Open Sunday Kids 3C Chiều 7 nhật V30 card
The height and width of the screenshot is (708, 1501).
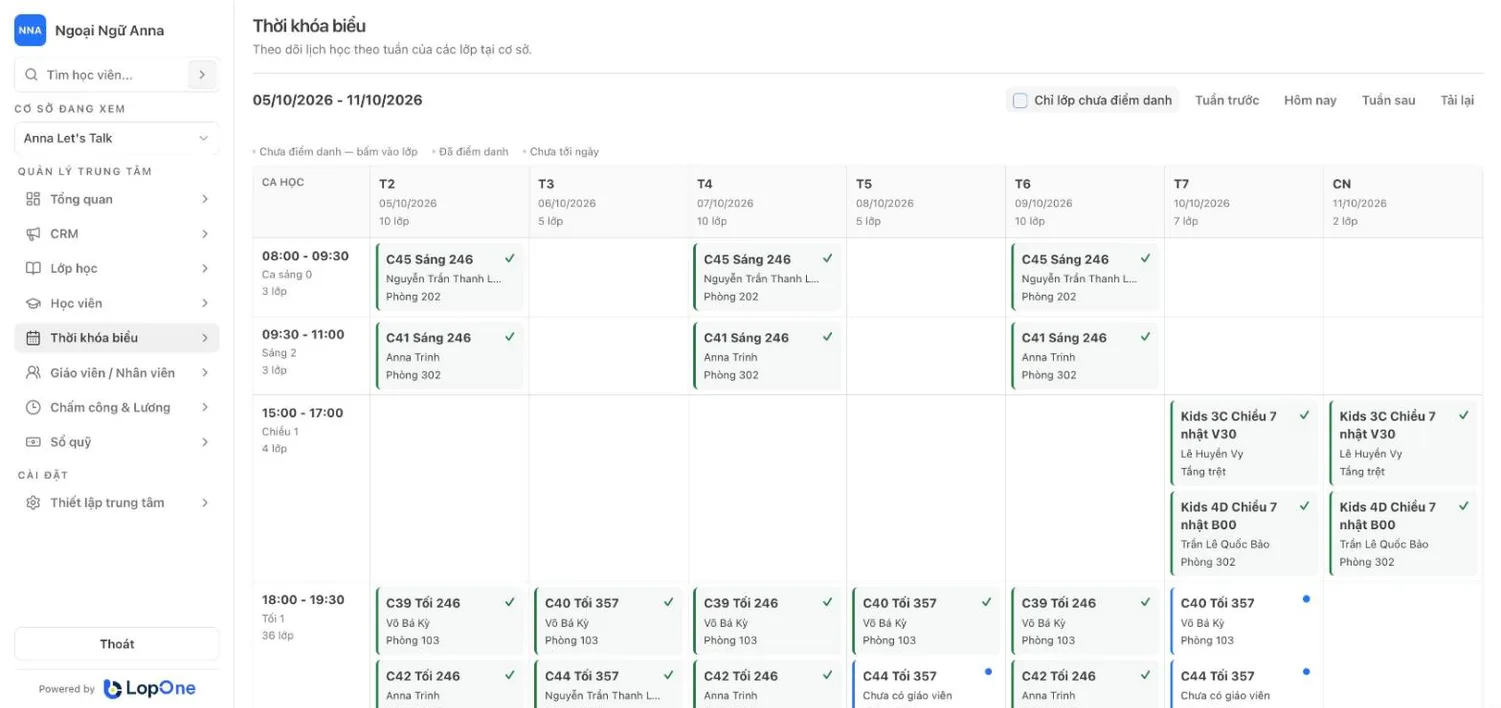click(1403, 443)
